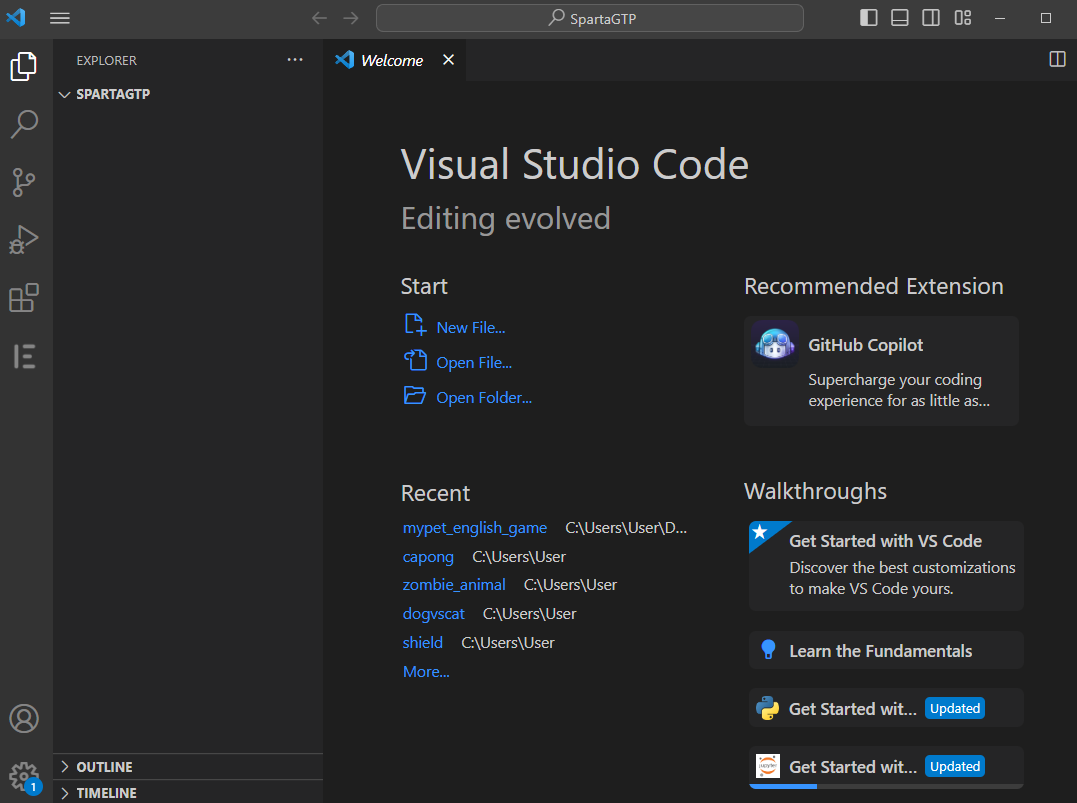Open the Accounts icon
Viewport: 1077px width, 803px height.
pyautogui.click(x=24, y=719)
